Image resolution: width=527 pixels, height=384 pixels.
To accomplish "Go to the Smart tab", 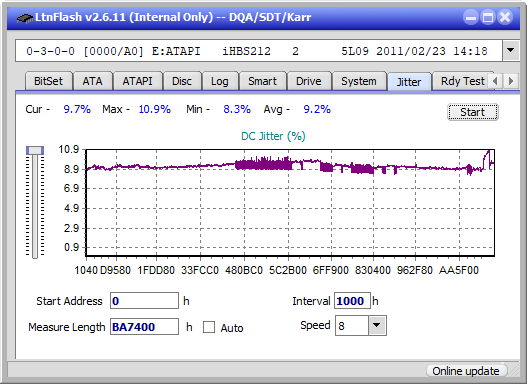I will [262, 81].
